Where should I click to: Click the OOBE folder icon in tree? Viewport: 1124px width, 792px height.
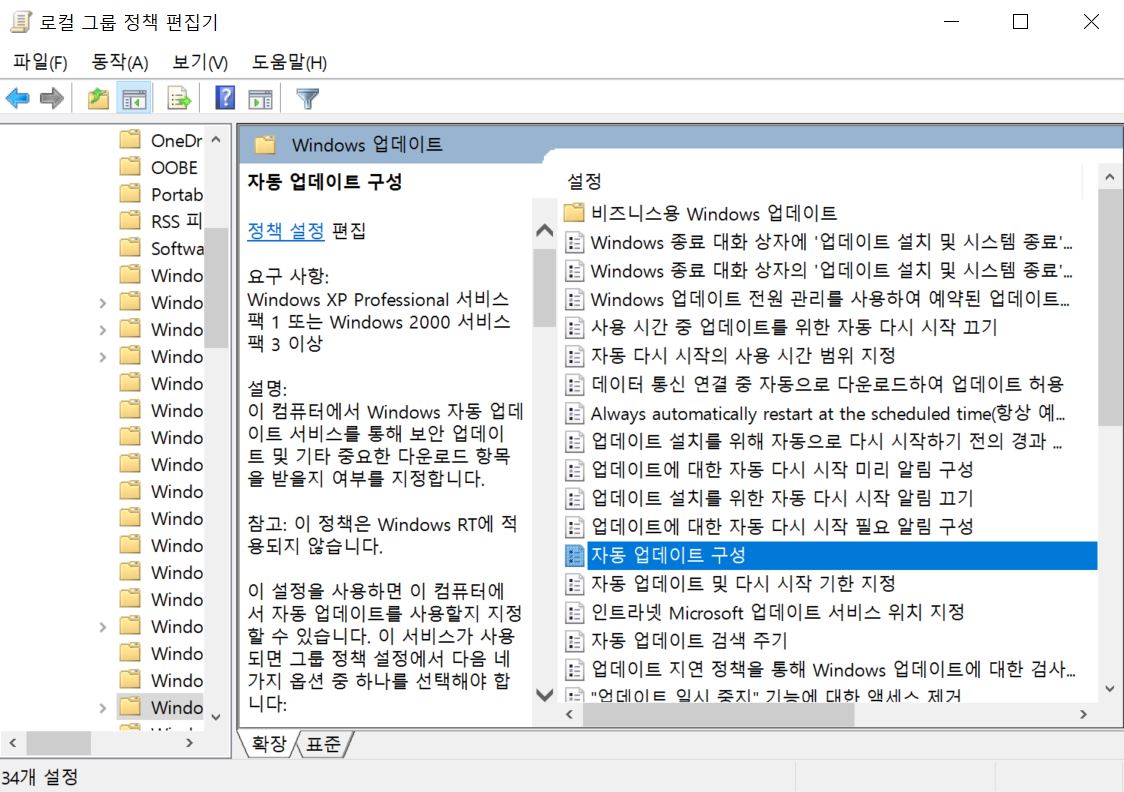(130, 166)
